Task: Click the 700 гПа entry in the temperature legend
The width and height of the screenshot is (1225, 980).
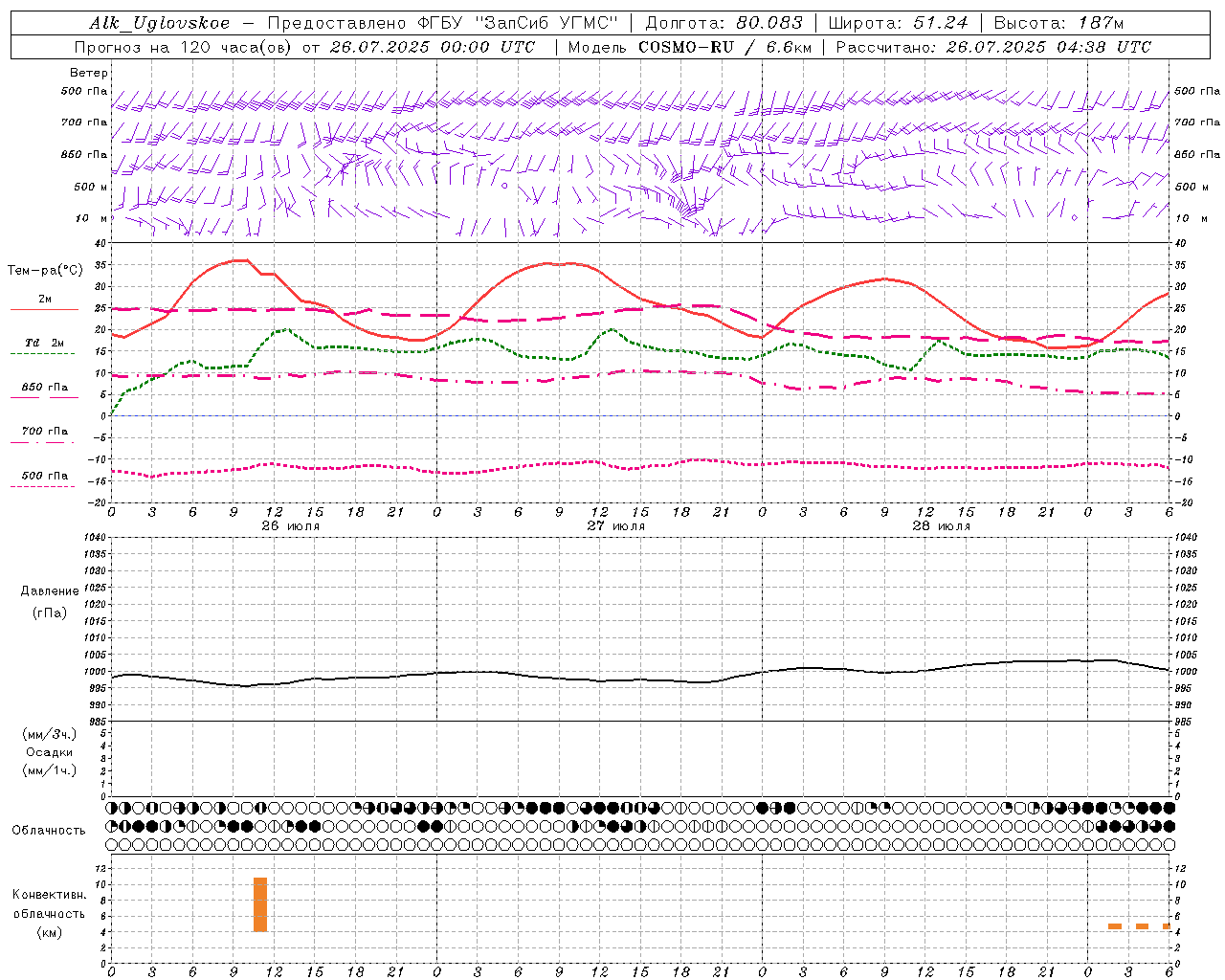Action: tap(45, 432)
